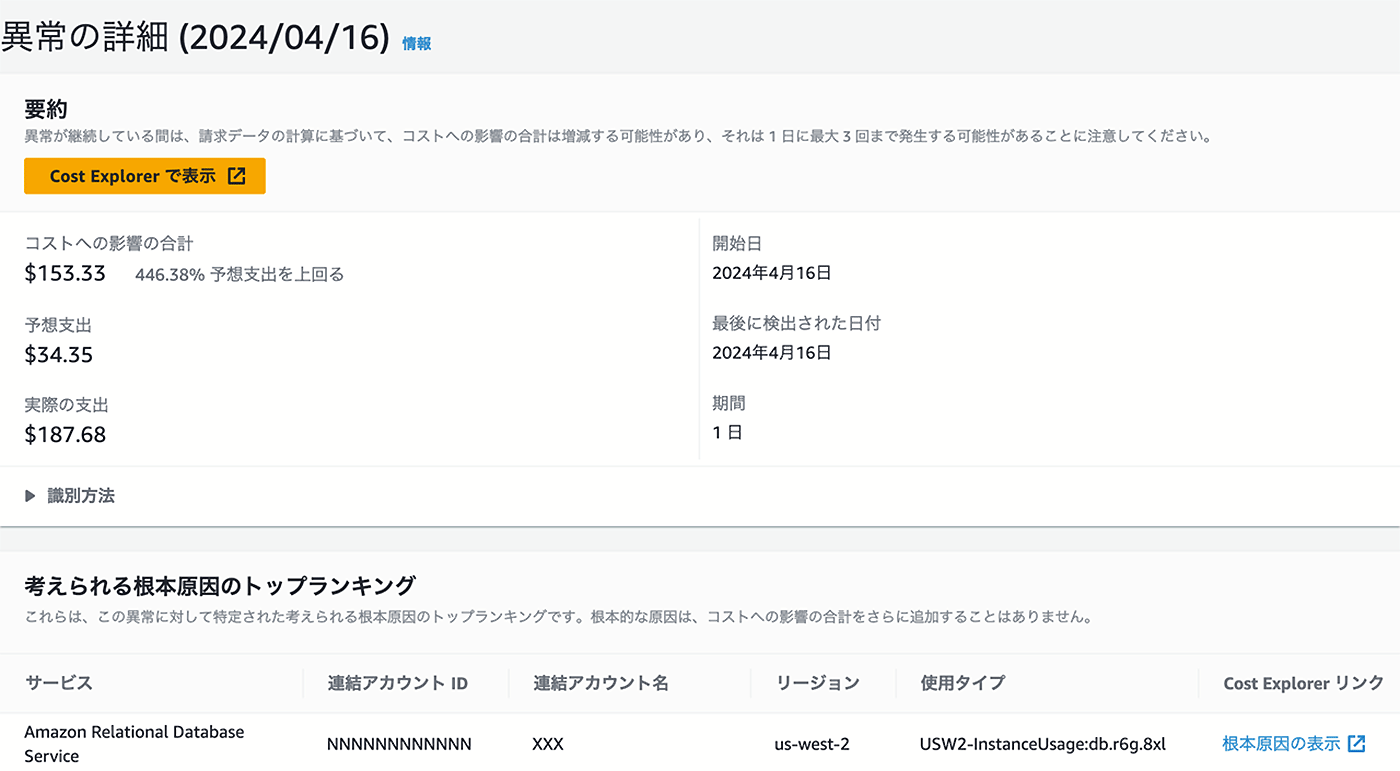The image size is (1400, 771).
Task: Expand the 識別方法 section
Action: coord(70,495)
